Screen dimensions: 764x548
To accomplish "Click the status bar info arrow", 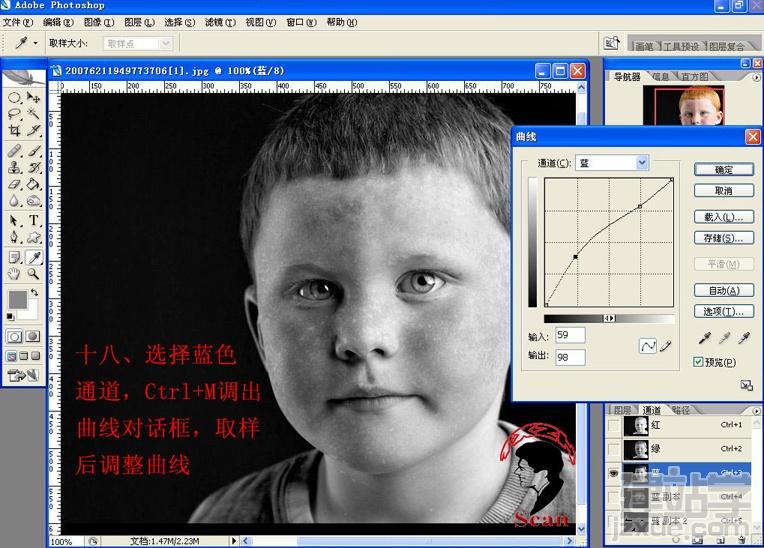I will pyautogui.click(x=234, y=541).
